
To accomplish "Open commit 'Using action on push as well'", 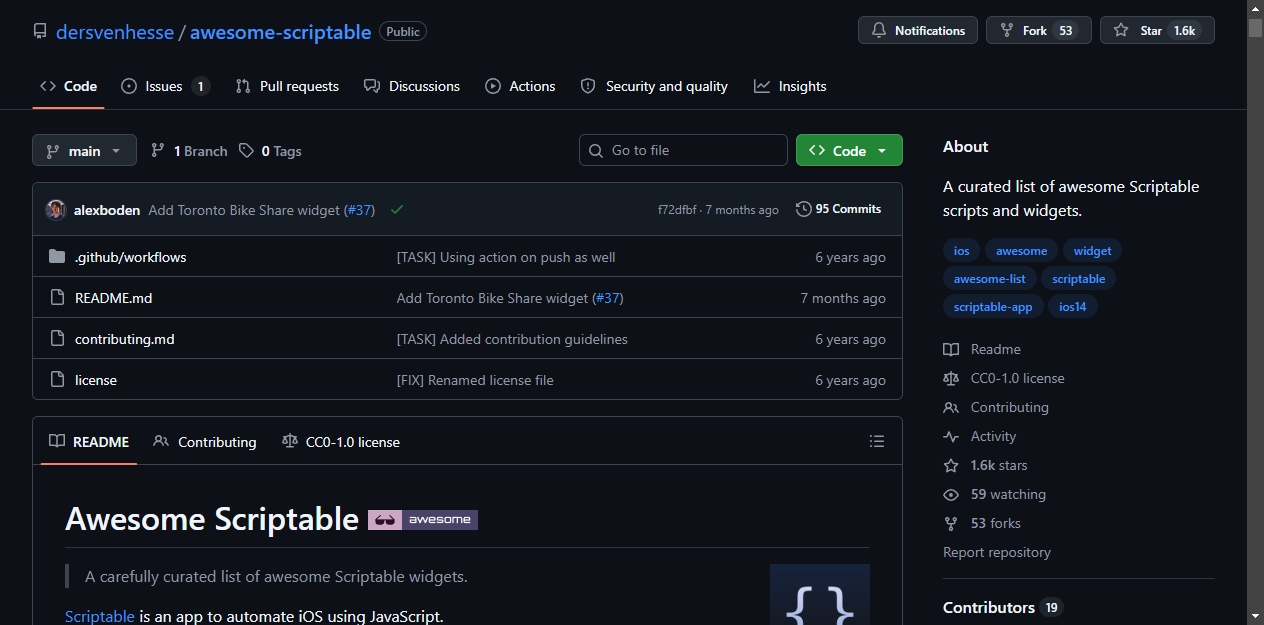I will click(x=506, y=257).
